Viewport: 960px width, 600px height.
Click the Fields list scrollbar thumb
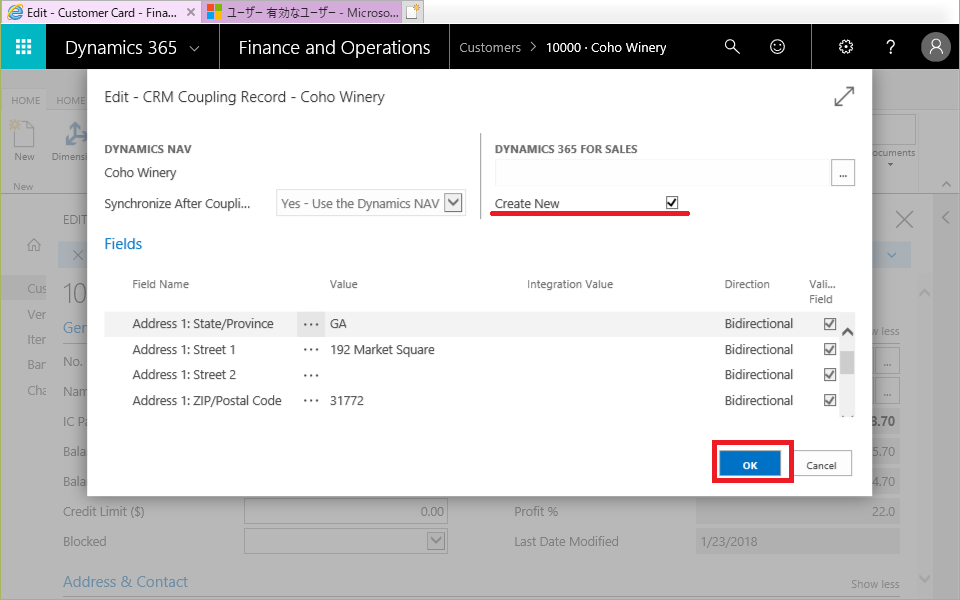click(847, 362)
